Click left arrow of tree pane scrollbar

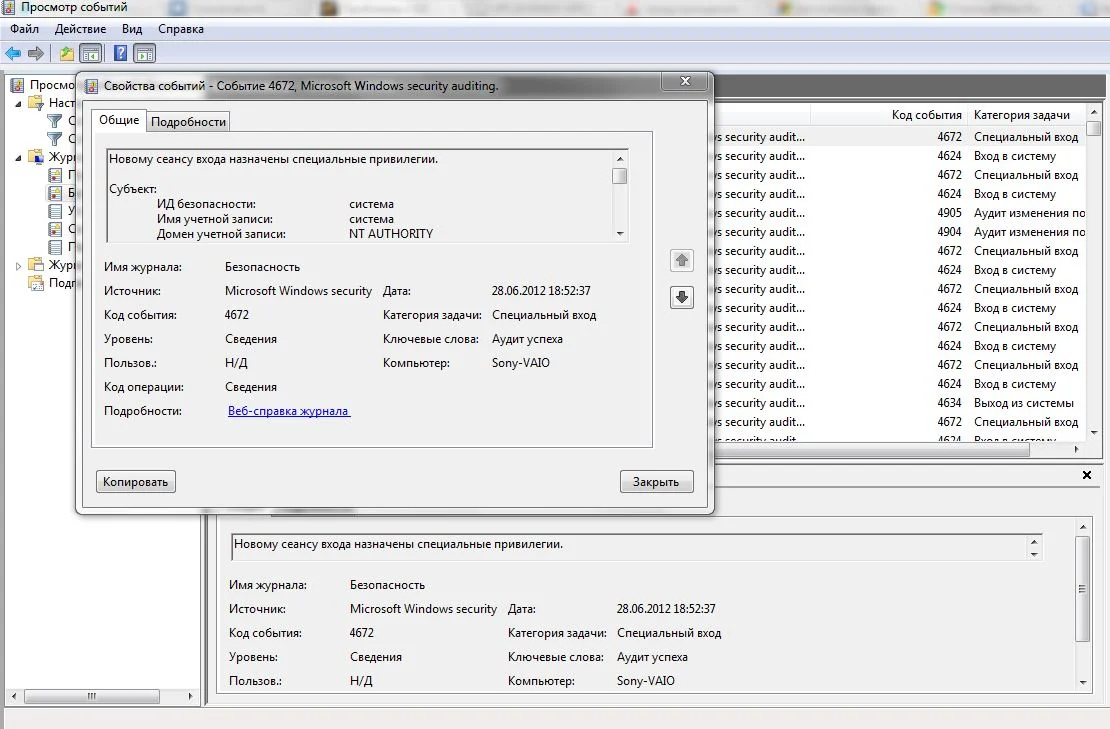[x=14, y=696]
